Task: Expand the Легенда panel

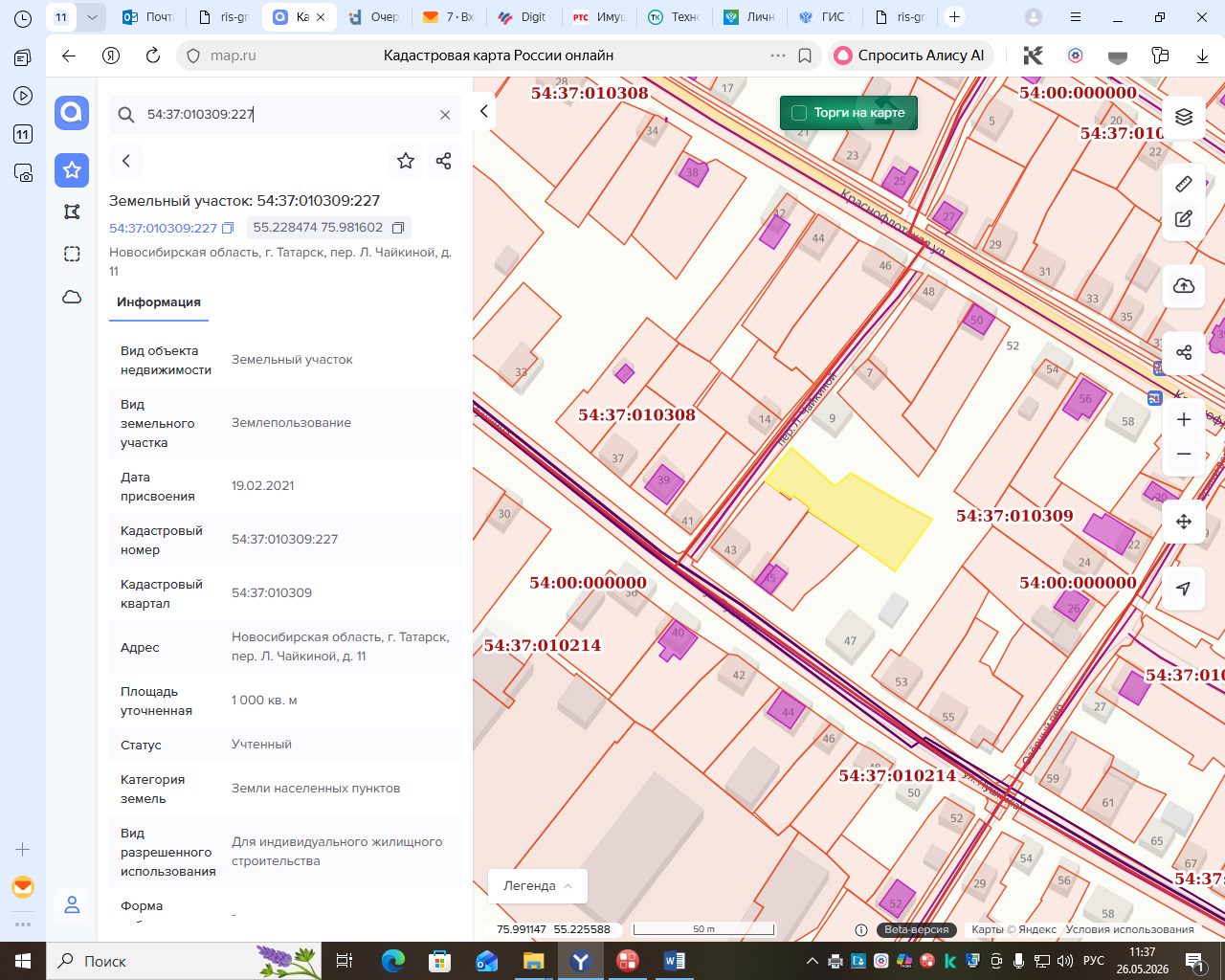Action: click(x=538, y=885)
